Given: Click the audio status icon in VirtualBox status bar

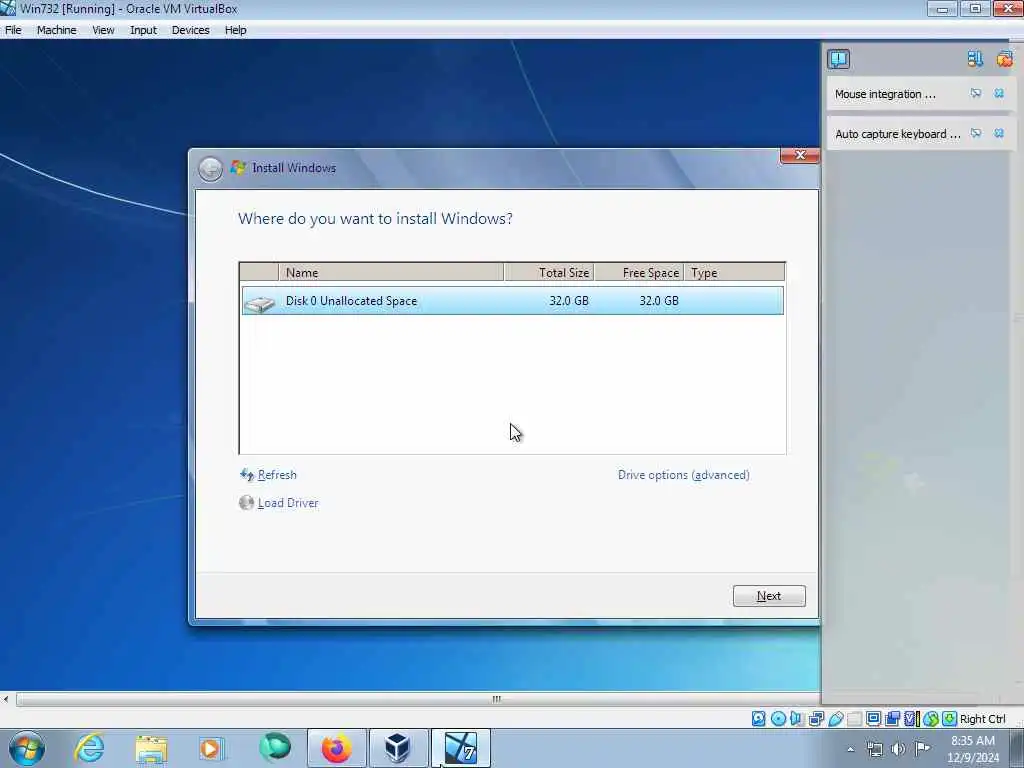Looking at the screenshot, I should [797, 719].
